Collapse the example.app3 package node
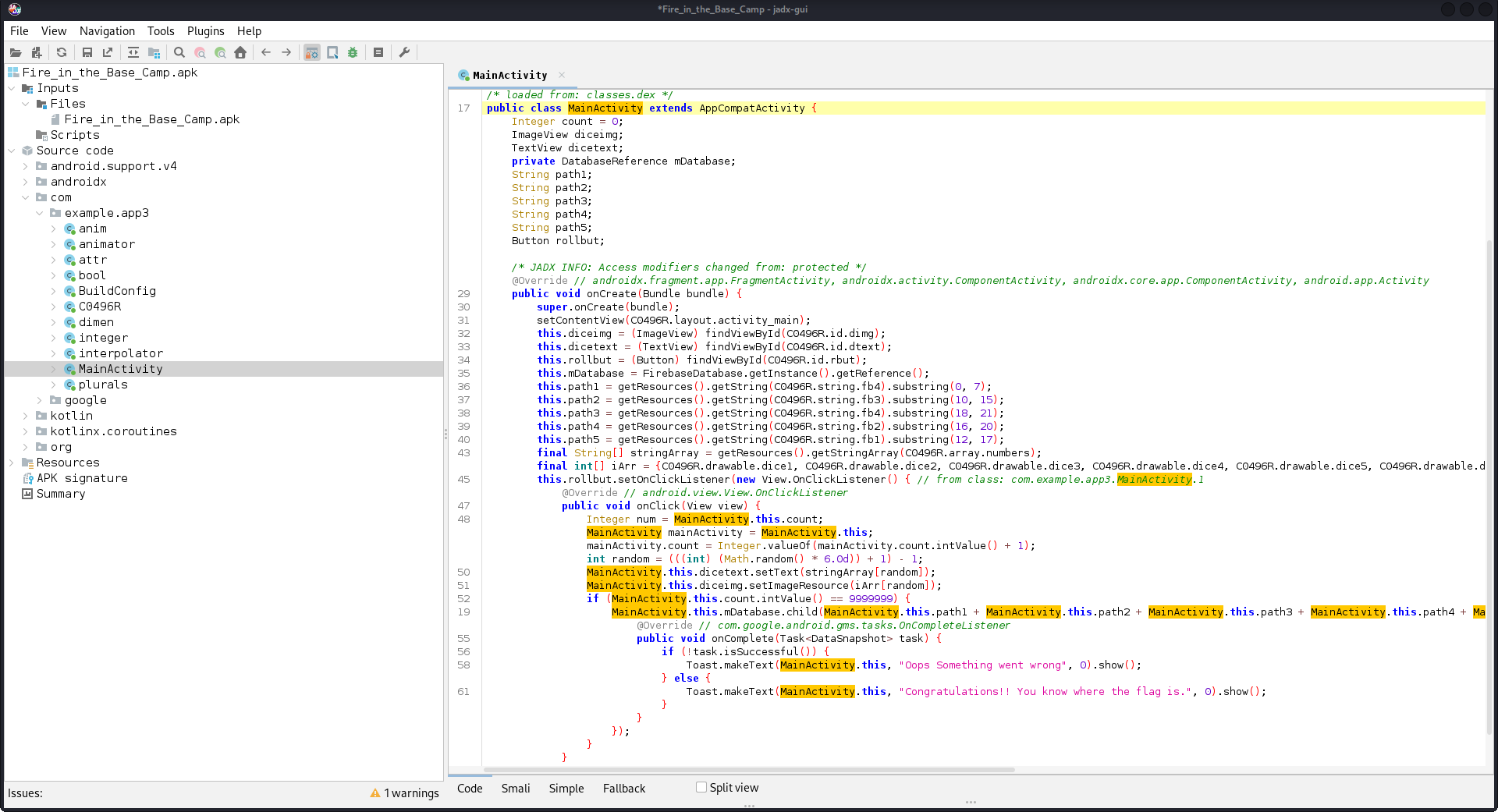The width and height of the screenshot is (1498, 812). [40, 213]
